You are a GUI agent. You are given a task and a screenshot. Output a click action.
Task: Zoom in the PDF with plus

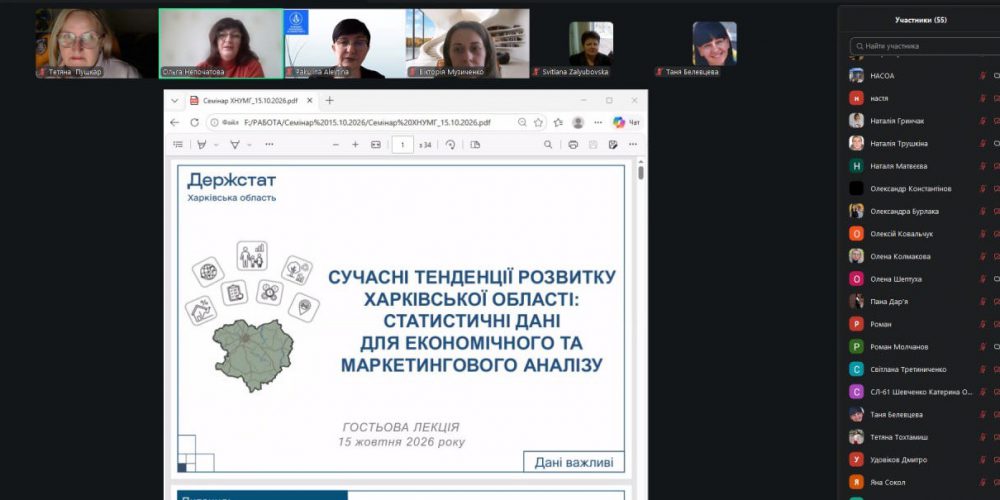pos(355,145)
